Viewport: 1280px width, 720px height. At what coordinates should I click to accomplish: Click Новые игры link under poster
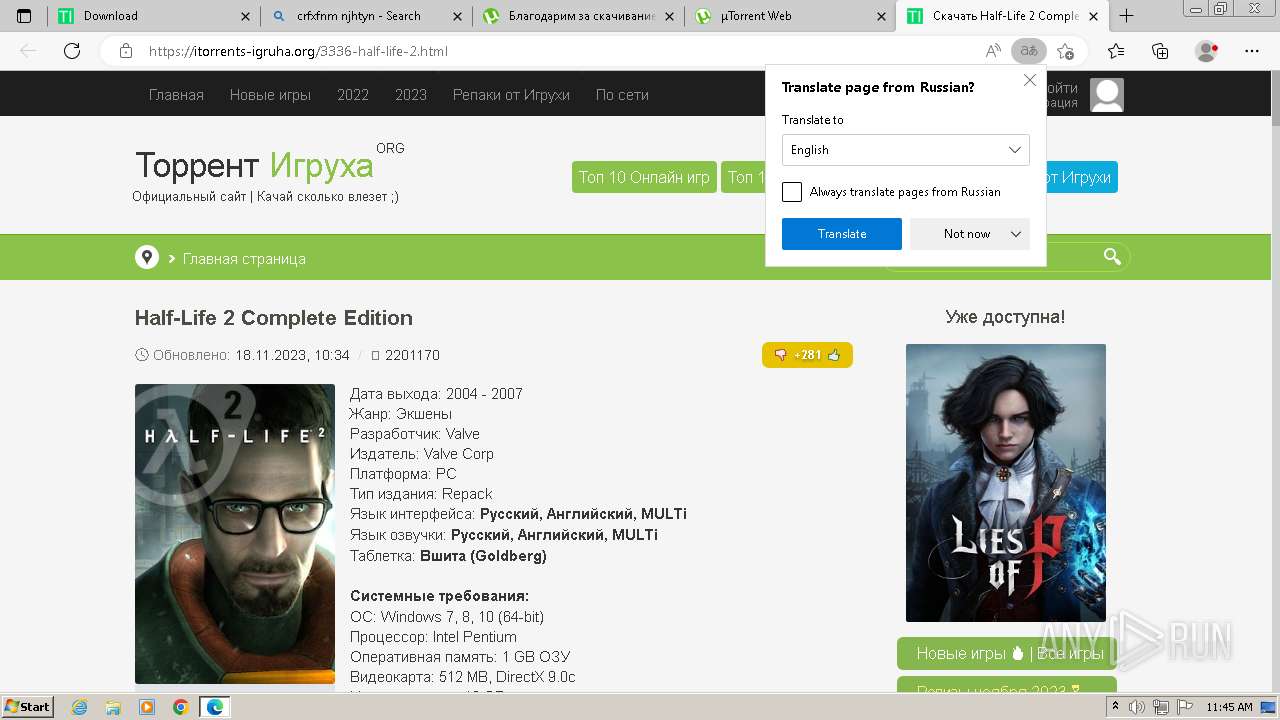(961, 653)
